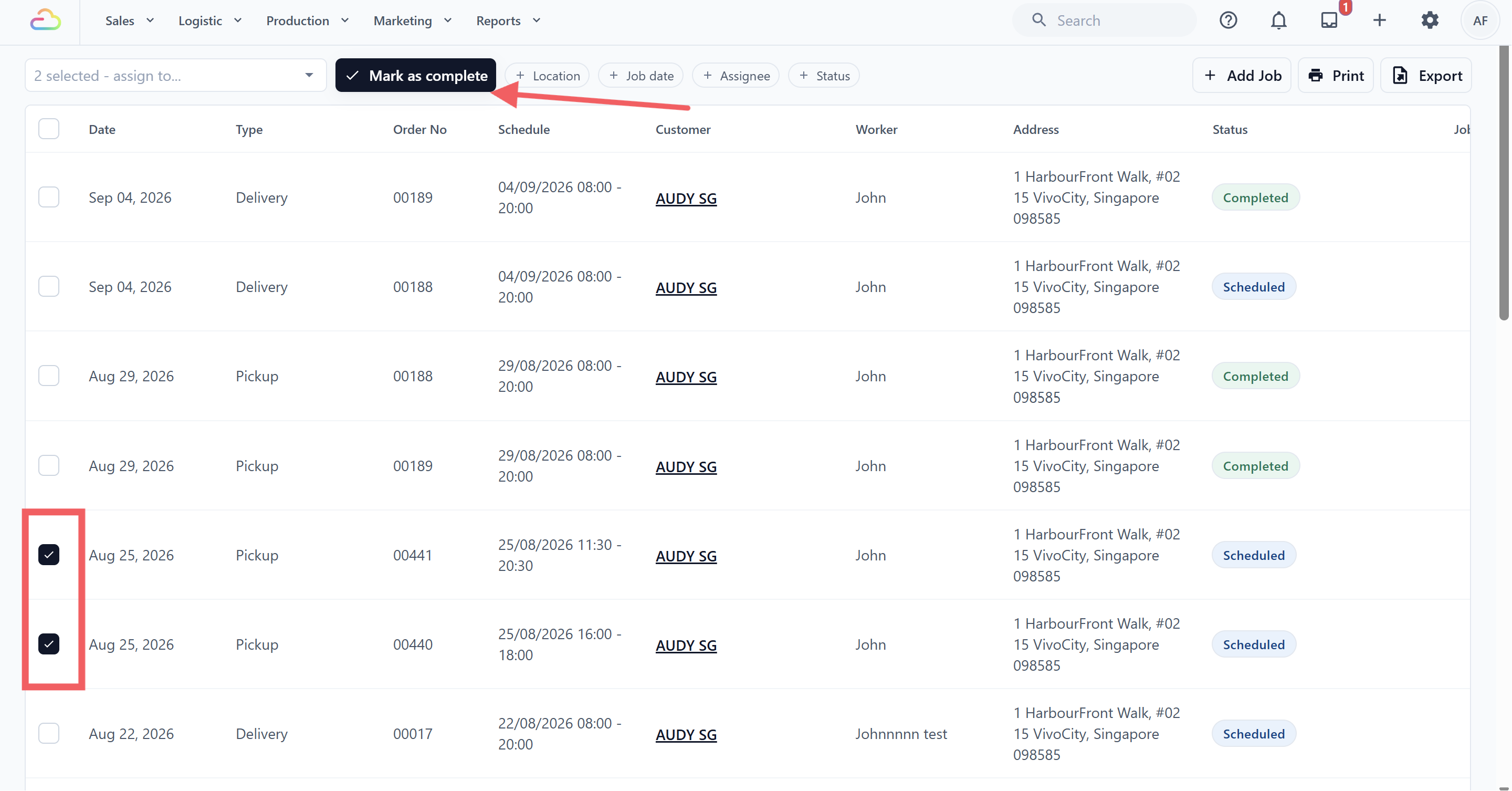
Task: Open notifications bell icon
Action: pyautogui.click(x=1278, y=20)
